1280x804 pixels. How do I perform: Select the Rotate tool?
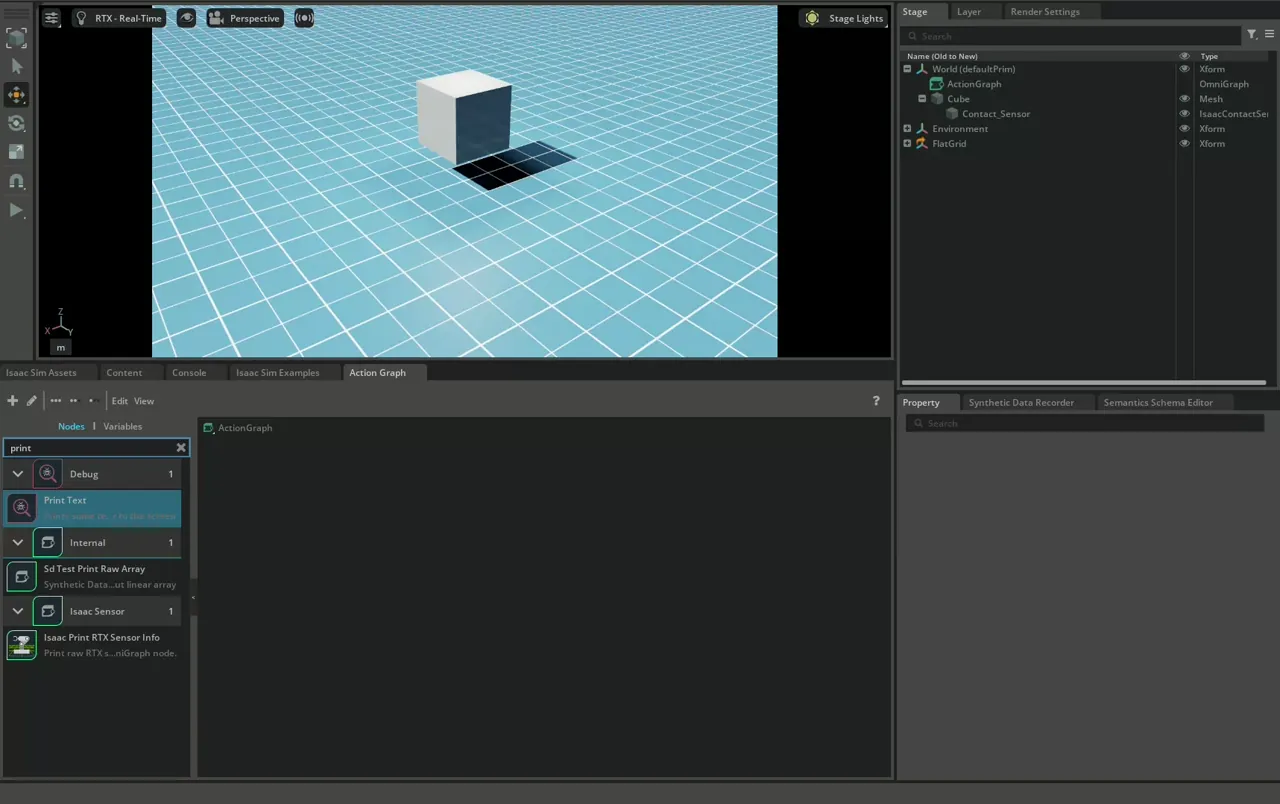click(x=16, y=124)
